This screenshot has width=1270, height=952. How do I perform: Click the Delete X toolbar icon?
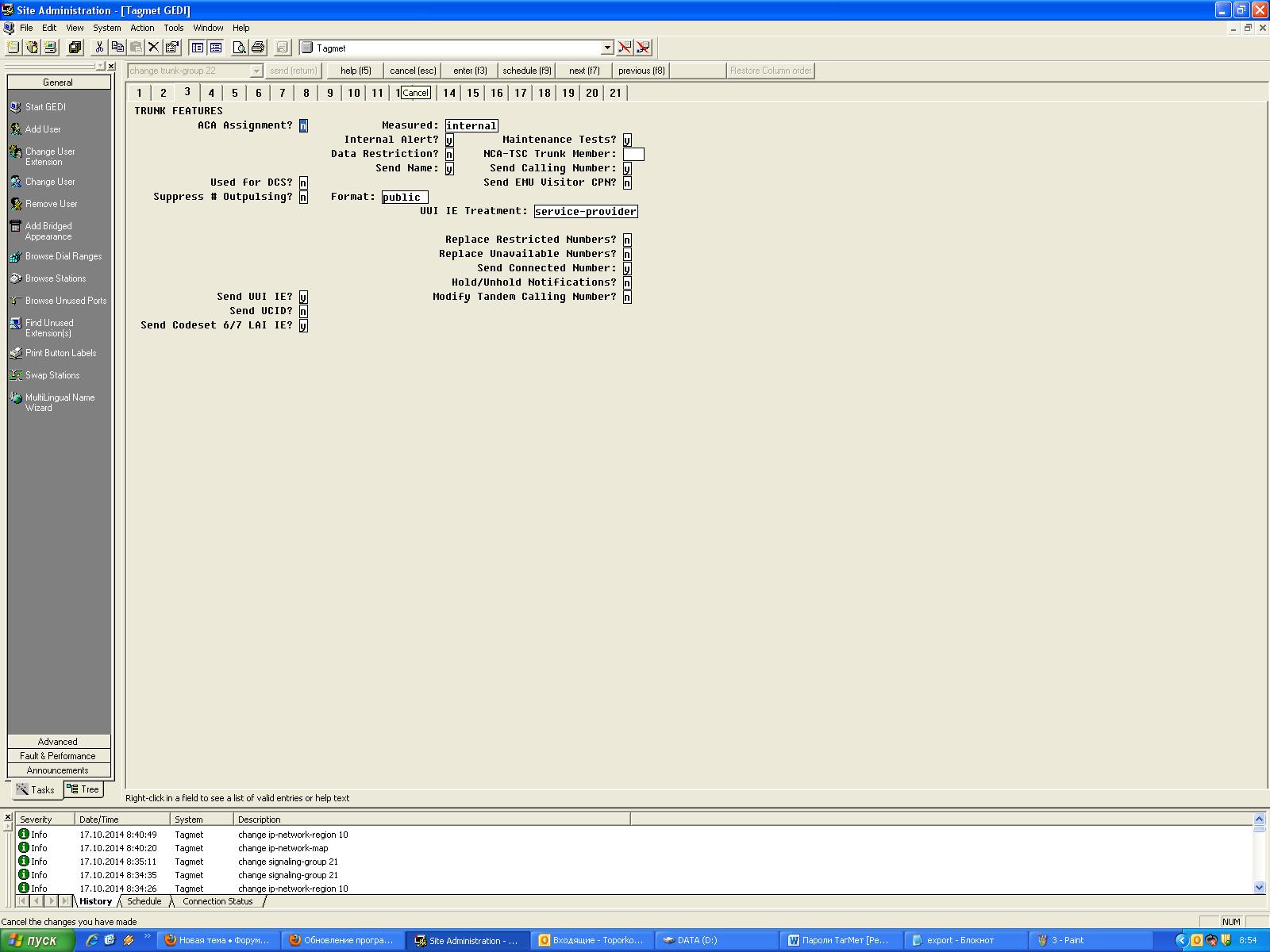click(154, 48)
